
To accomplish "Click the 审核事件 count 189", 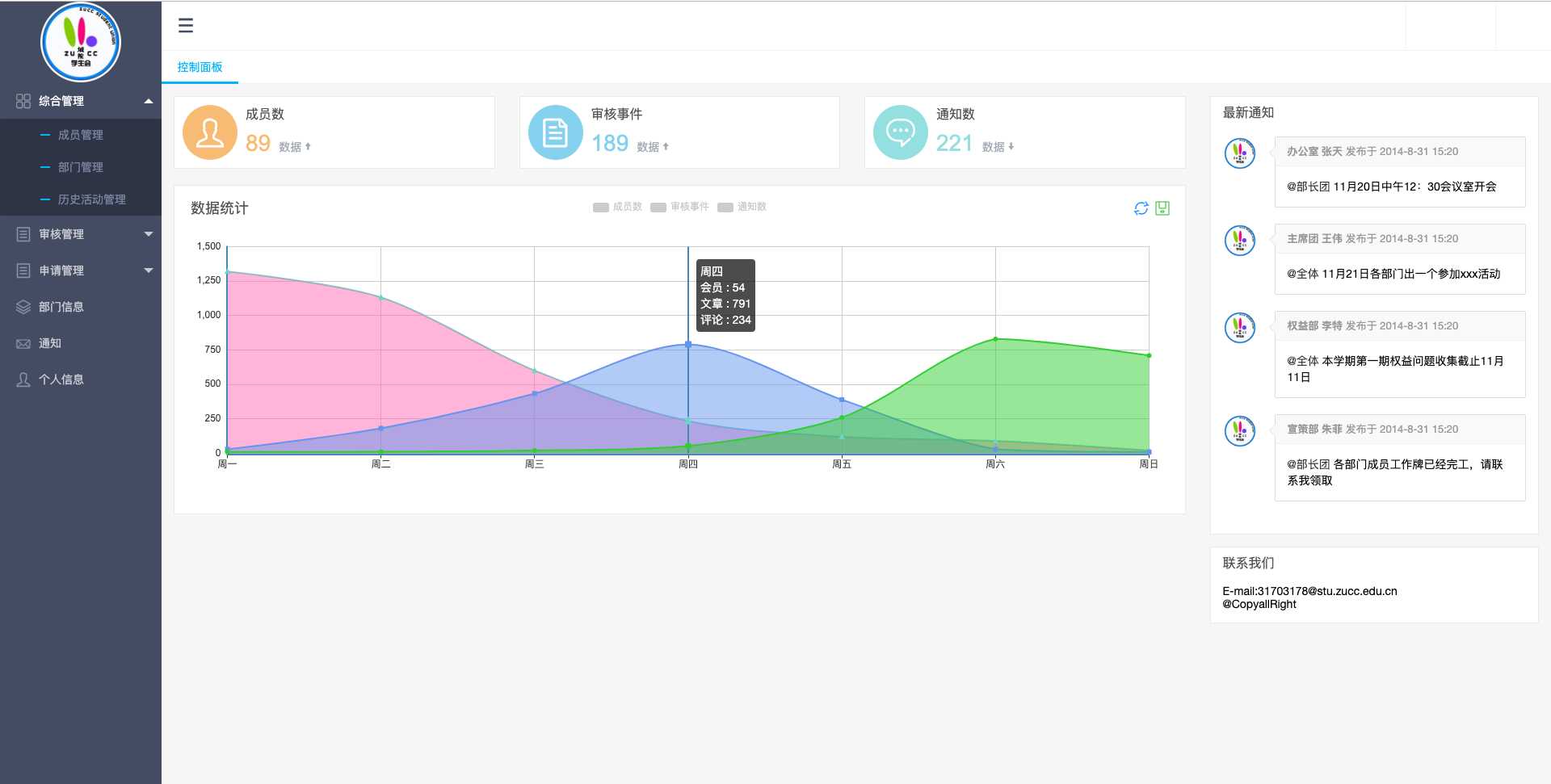I will tap(610, 144).
